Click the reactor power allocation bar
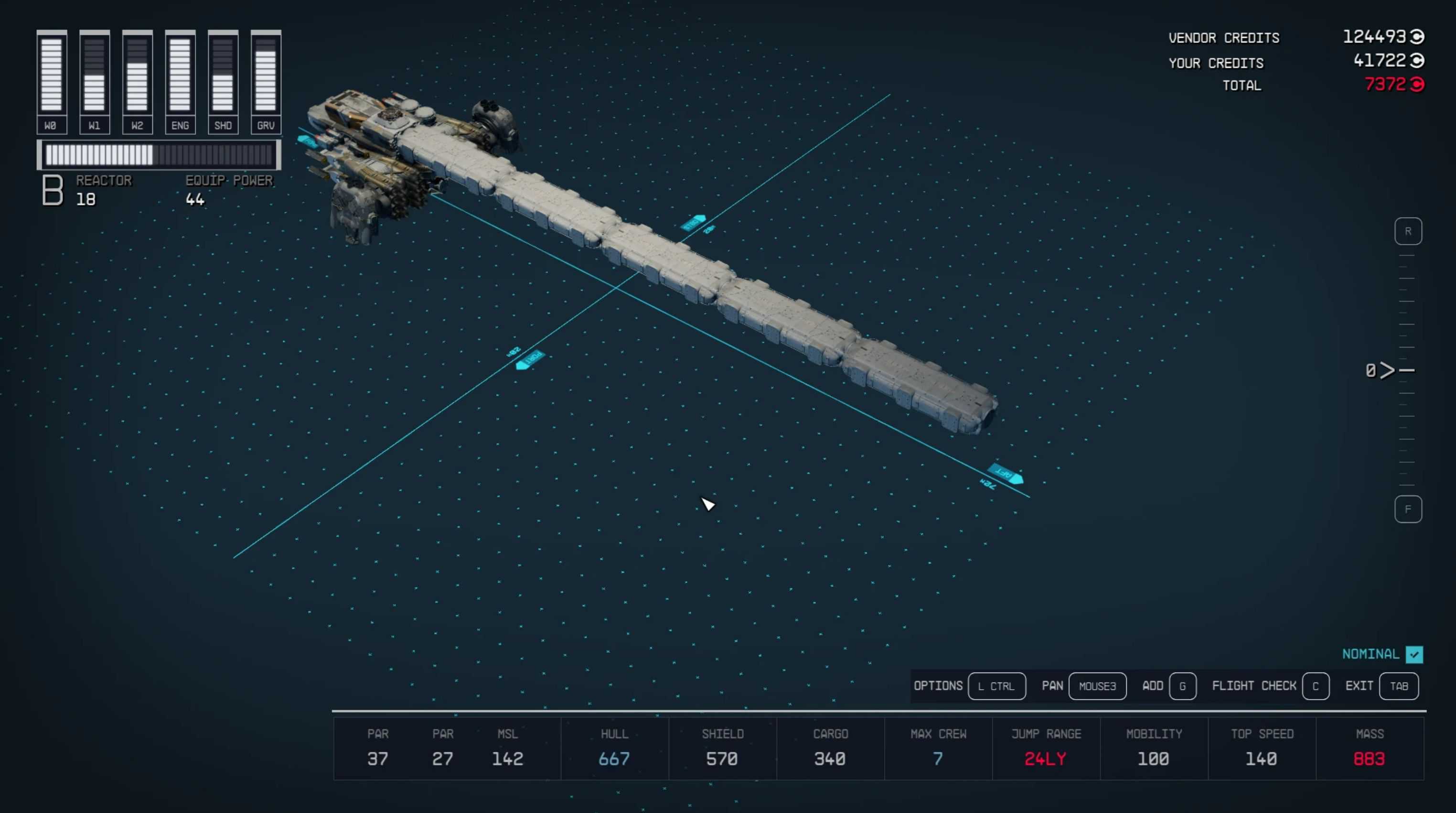Image resolution: width=1456 pixels, height=813 pixels. 159,155
